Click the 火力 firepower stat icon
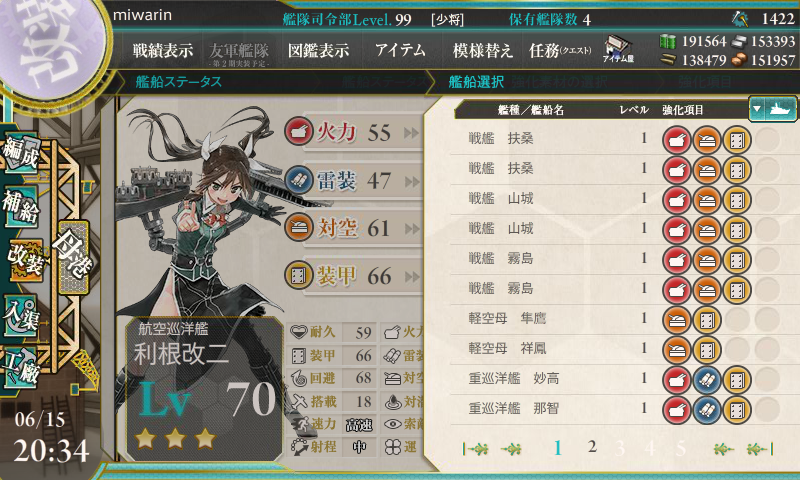Image resolution: width=800 pixels, height=480 pixels. [298, 132]
